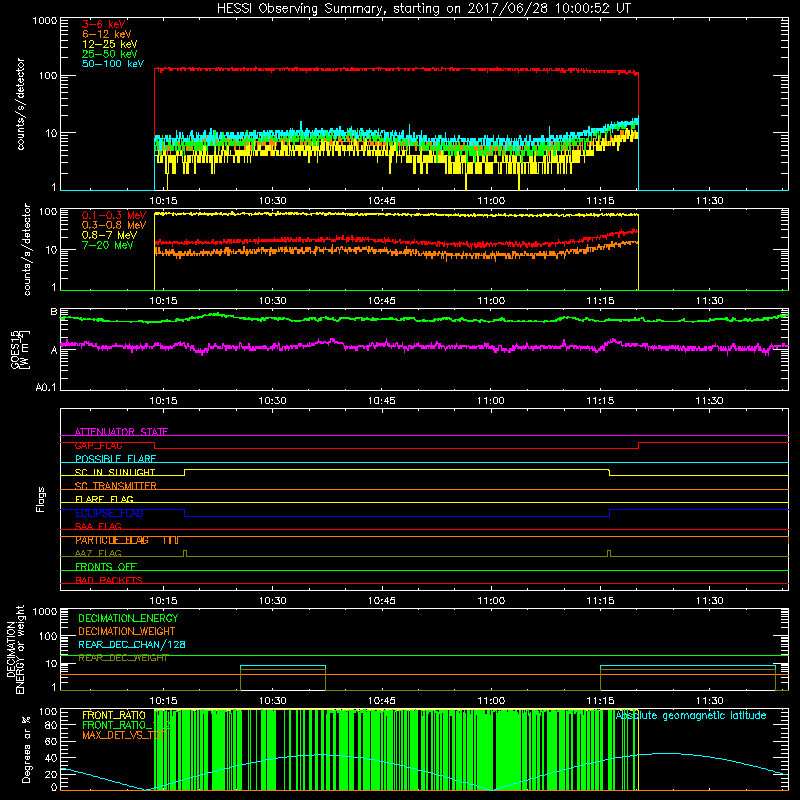Click the DECIMATION ENERGY or weight axis label
Viewport: 800px width, 800px height.
pos(15,649)
